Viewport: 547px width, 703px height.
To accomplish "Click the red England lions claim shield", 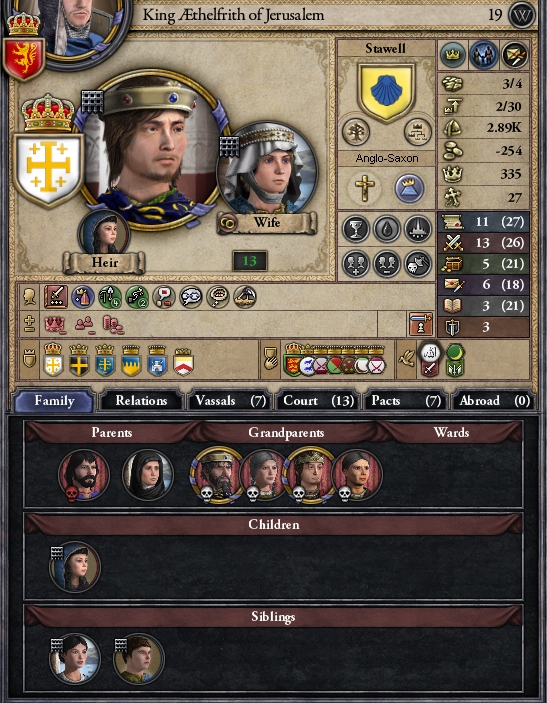I will pyautogui.click(x=293, y=360).
